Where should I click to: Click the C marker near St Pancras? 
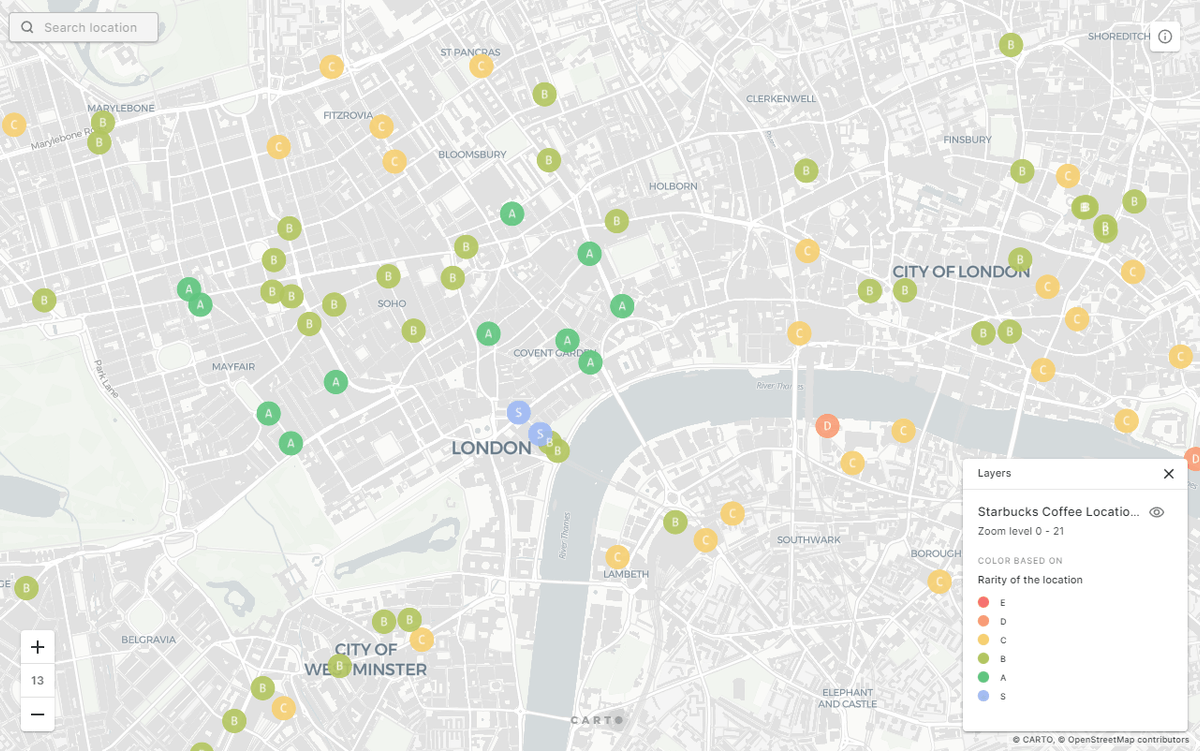click(x=481, y=67)
